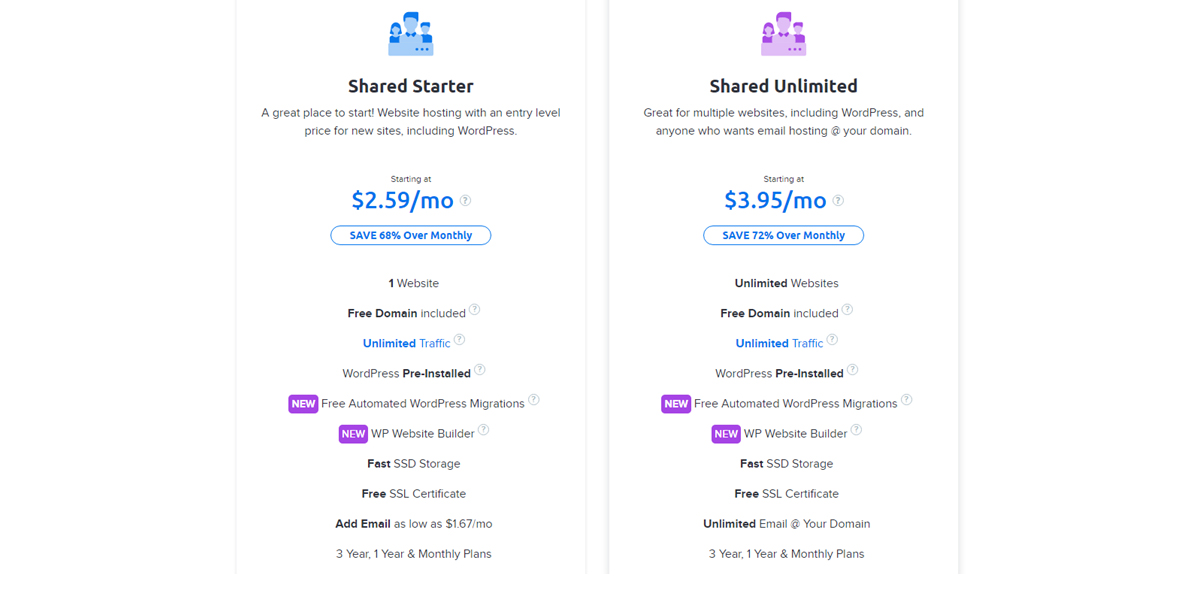
Task: Click SAVE 68% Over Monthly badge
Action: tap(410, 235)
